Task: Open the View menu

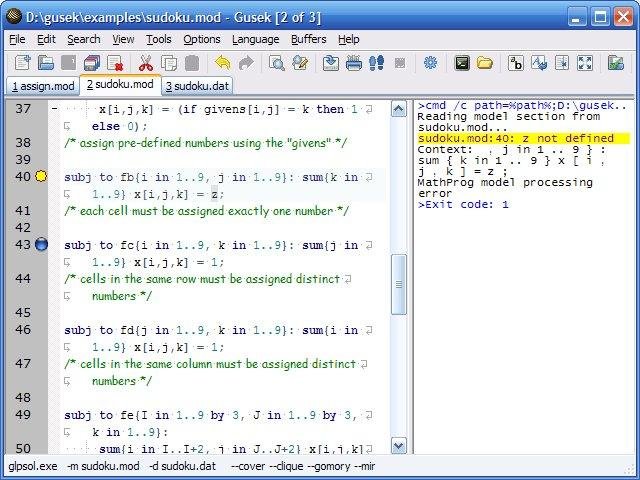Action: [x=123, y=40]
